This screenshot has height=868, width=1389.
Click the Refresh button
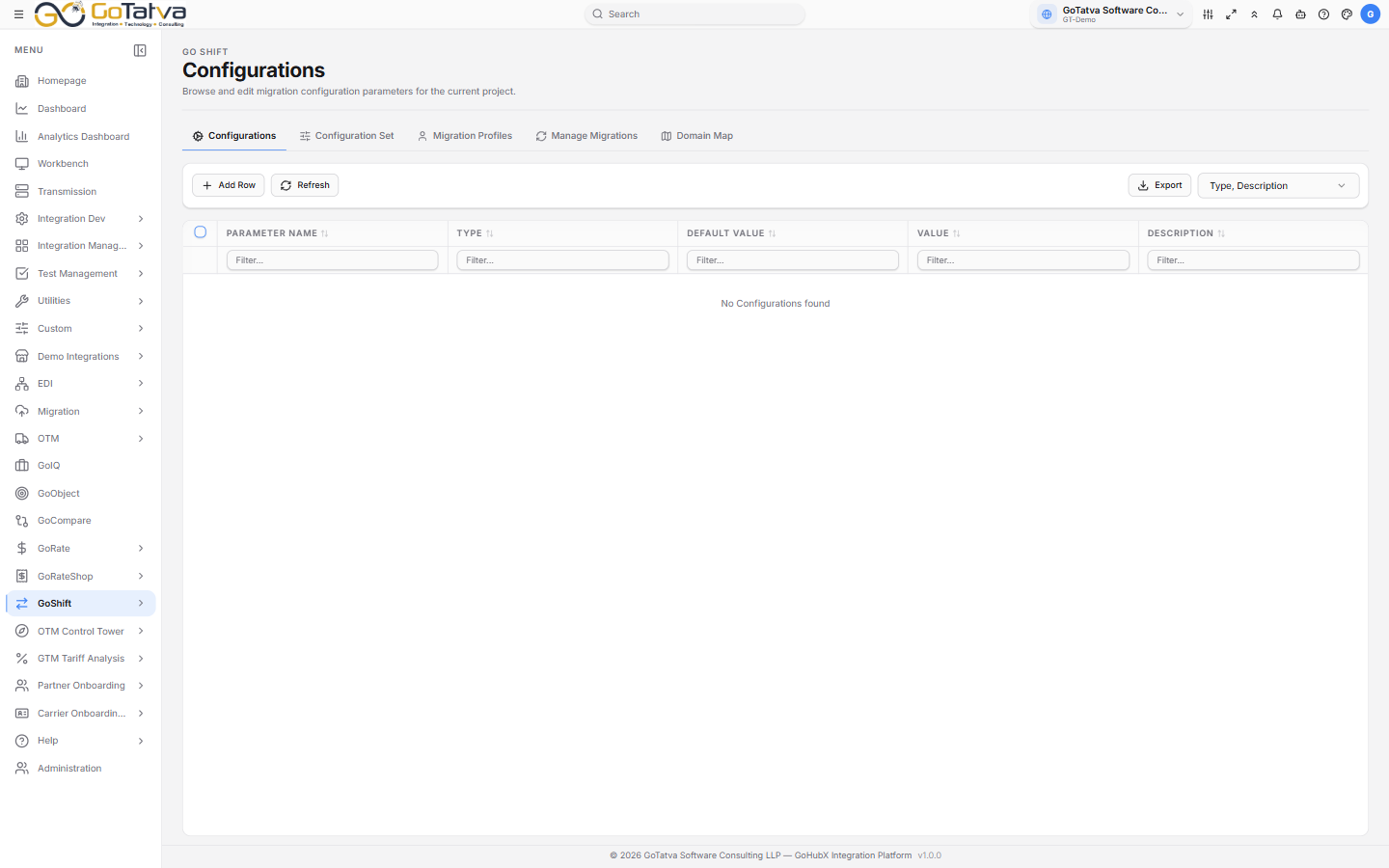tap(305, 185)
